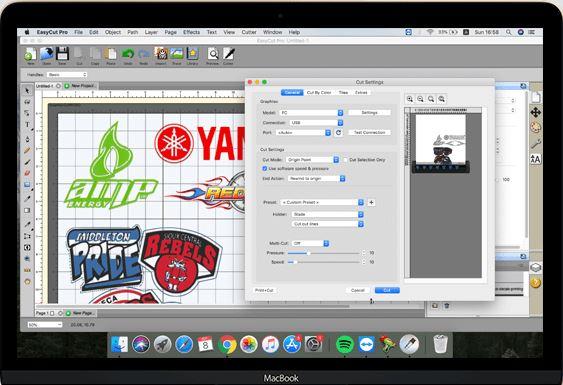Open the Multi-Cut dropdown showing Off
Viewport: 563px width, 385px height.
310,243
